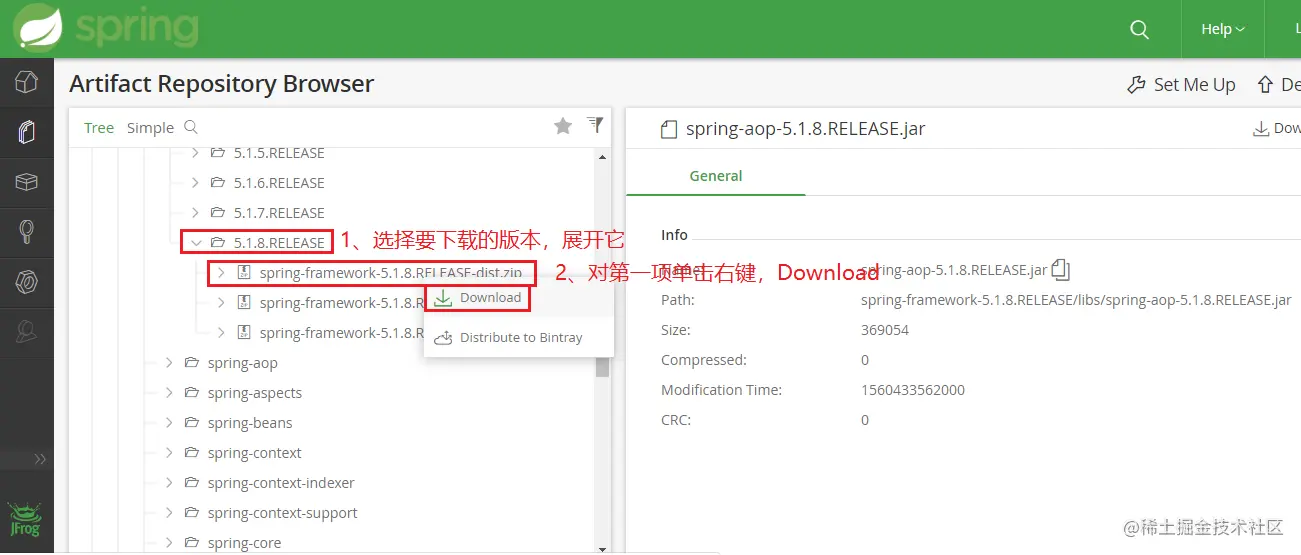
Task: Toggle the favorites star filter
Action: point(563,126)
